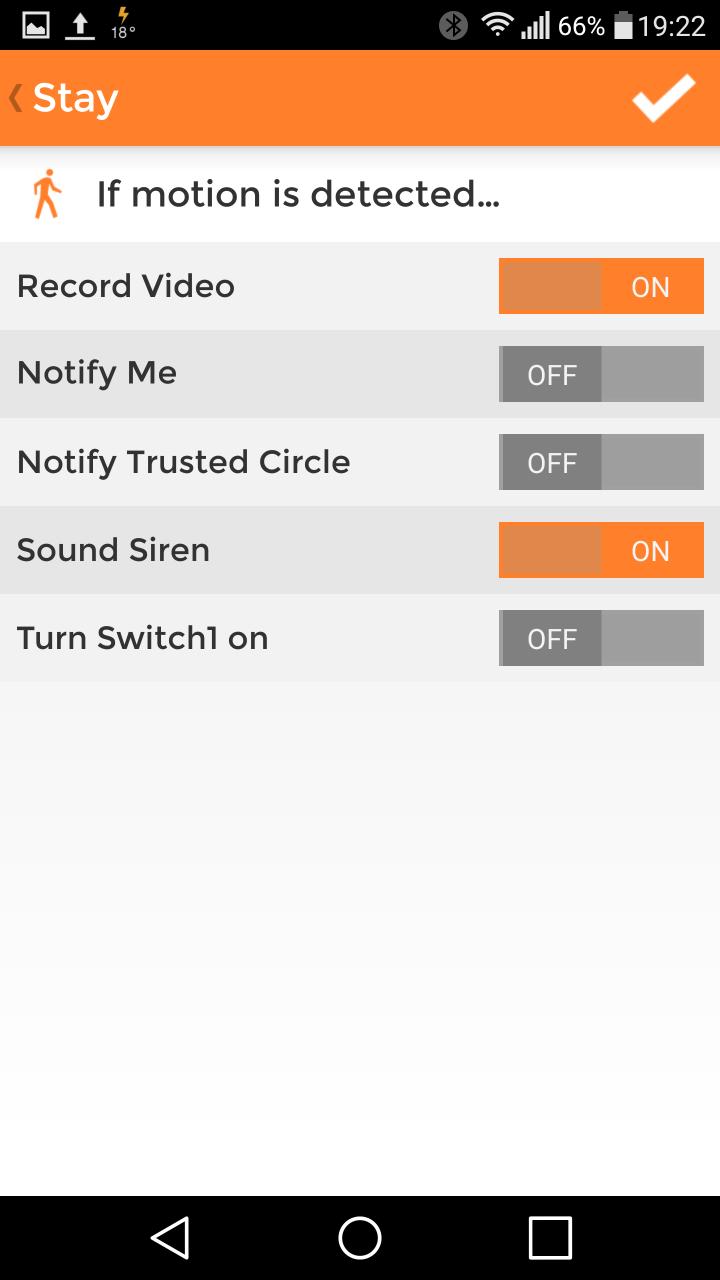Tap the Notify Trusted Circle label

coord(184,462)
